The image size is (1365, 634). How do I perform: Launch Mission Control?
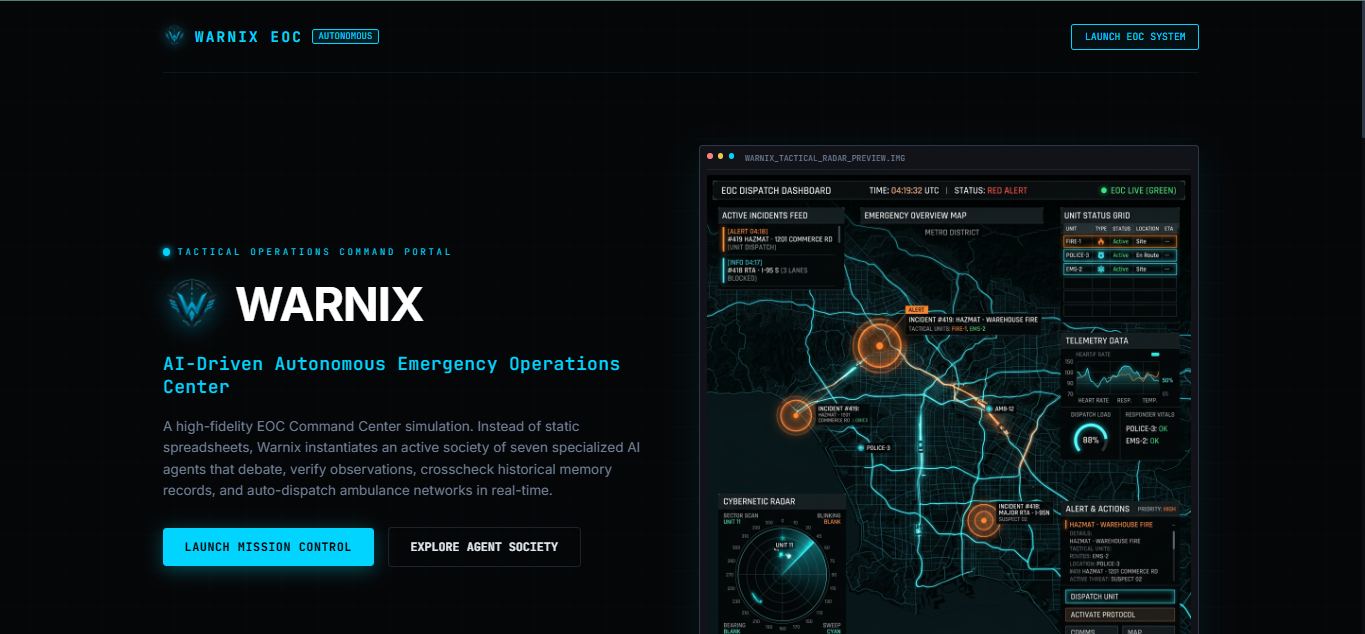pyautogui.click(x=268, y=547)
